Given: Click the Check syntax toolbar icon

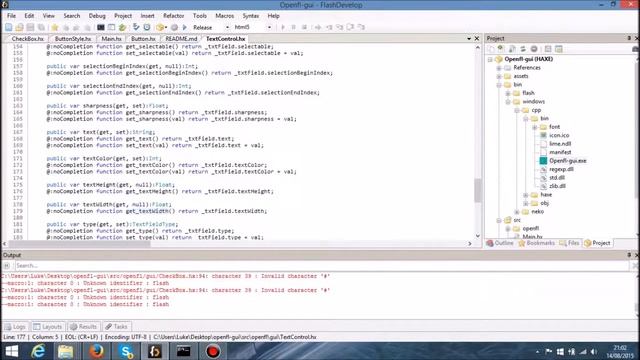Looking at the screenshot, I should coord(136,27).
